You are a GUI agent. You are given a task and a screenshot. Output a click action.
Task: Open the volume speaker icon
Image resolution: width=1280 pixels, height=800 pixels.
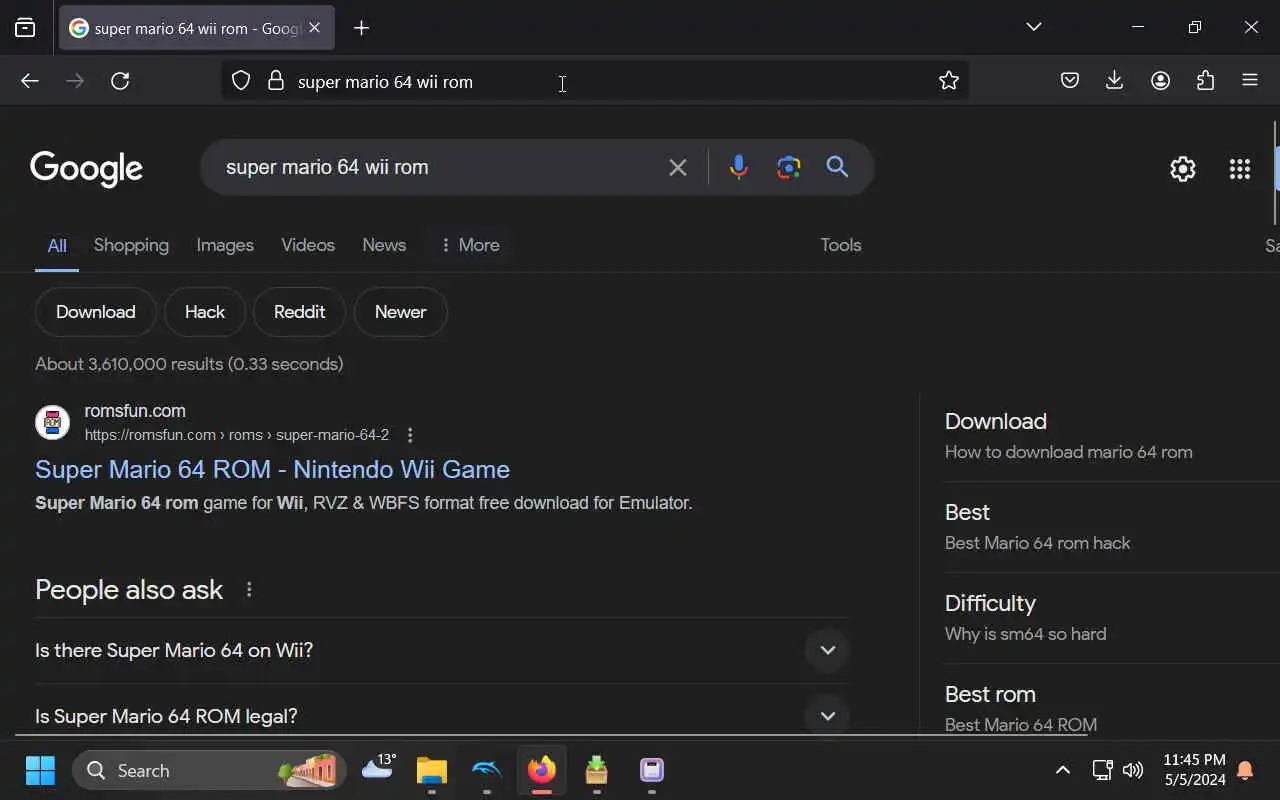point(1133,770)
